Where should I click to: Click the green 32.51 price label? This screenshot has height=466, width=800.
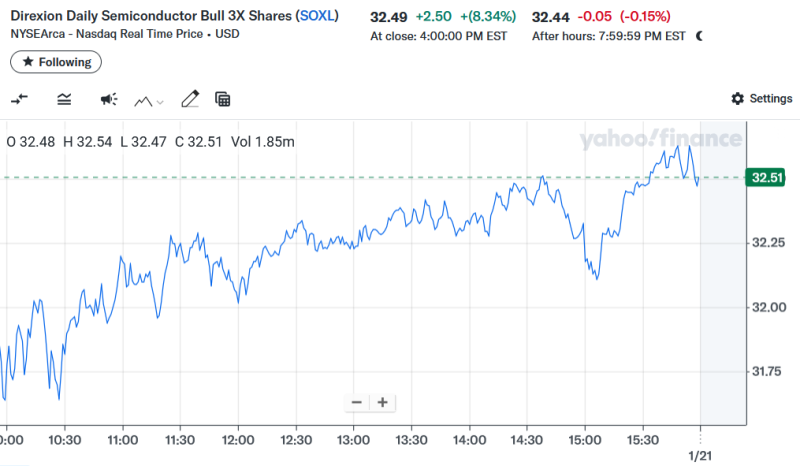(x=767, y=178)
